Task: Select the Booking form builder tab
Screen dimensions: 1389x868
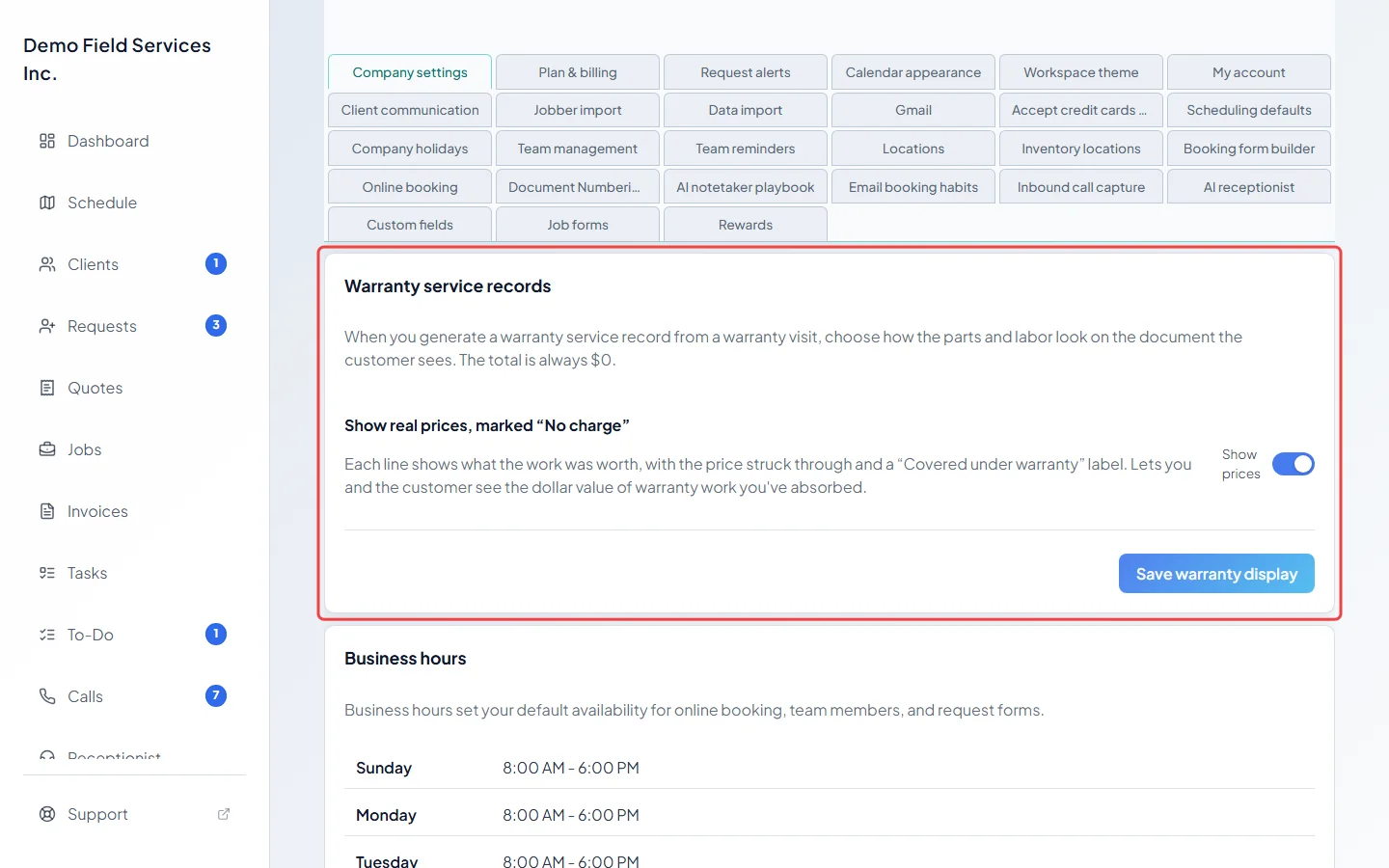Action: pyautogui.click(x=1249, y=149)
